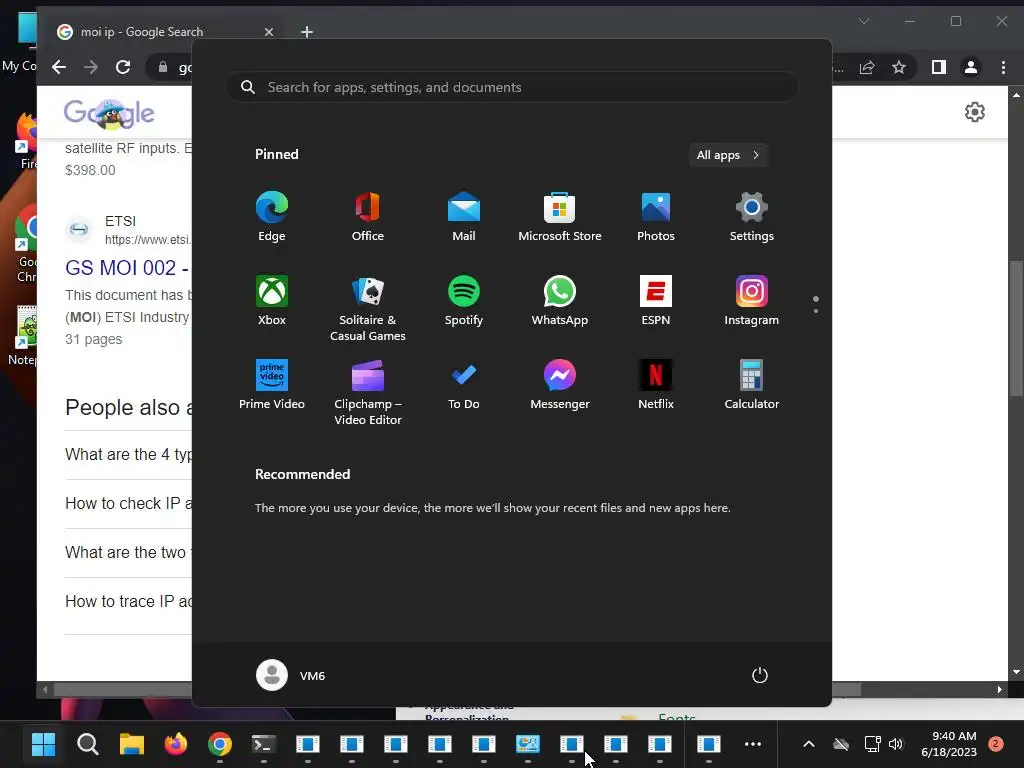Image resolution: width=1024 pixels, height=768 pixels.
Task: Launch the Photos app
Action: pyautogui.click(x=656, y=217)
